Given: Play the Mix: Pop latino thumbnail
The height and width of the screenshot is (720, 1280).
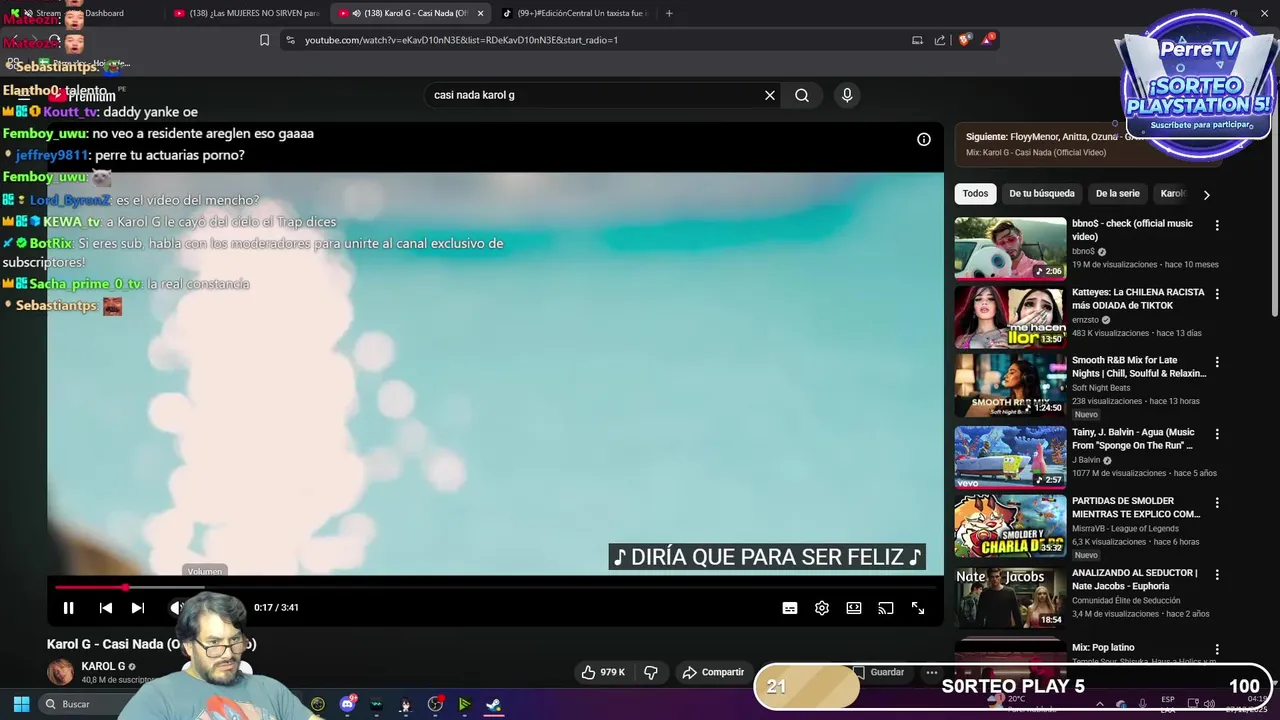Looking at the screenshot, I should [x=1010, y=660].
